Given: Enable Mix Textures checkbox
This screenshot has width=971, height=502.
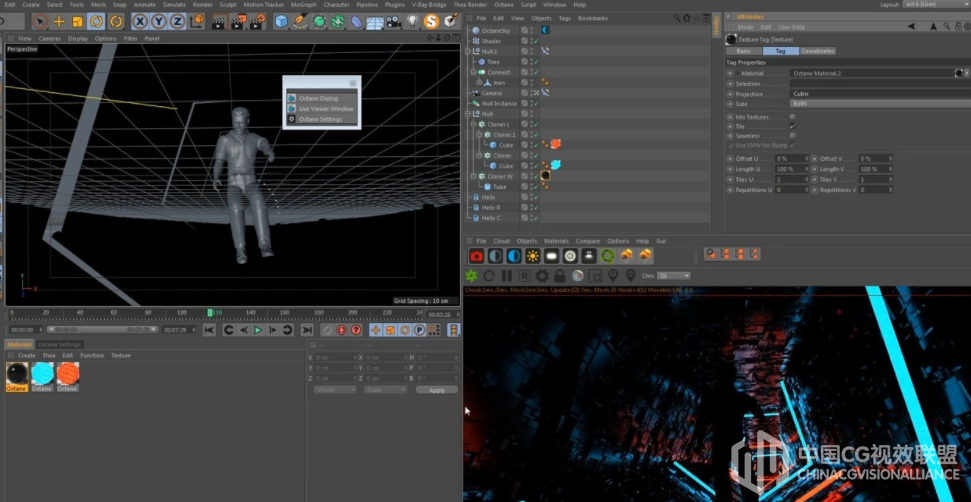Looking at the screenshot, I should (x=793, y=116).
